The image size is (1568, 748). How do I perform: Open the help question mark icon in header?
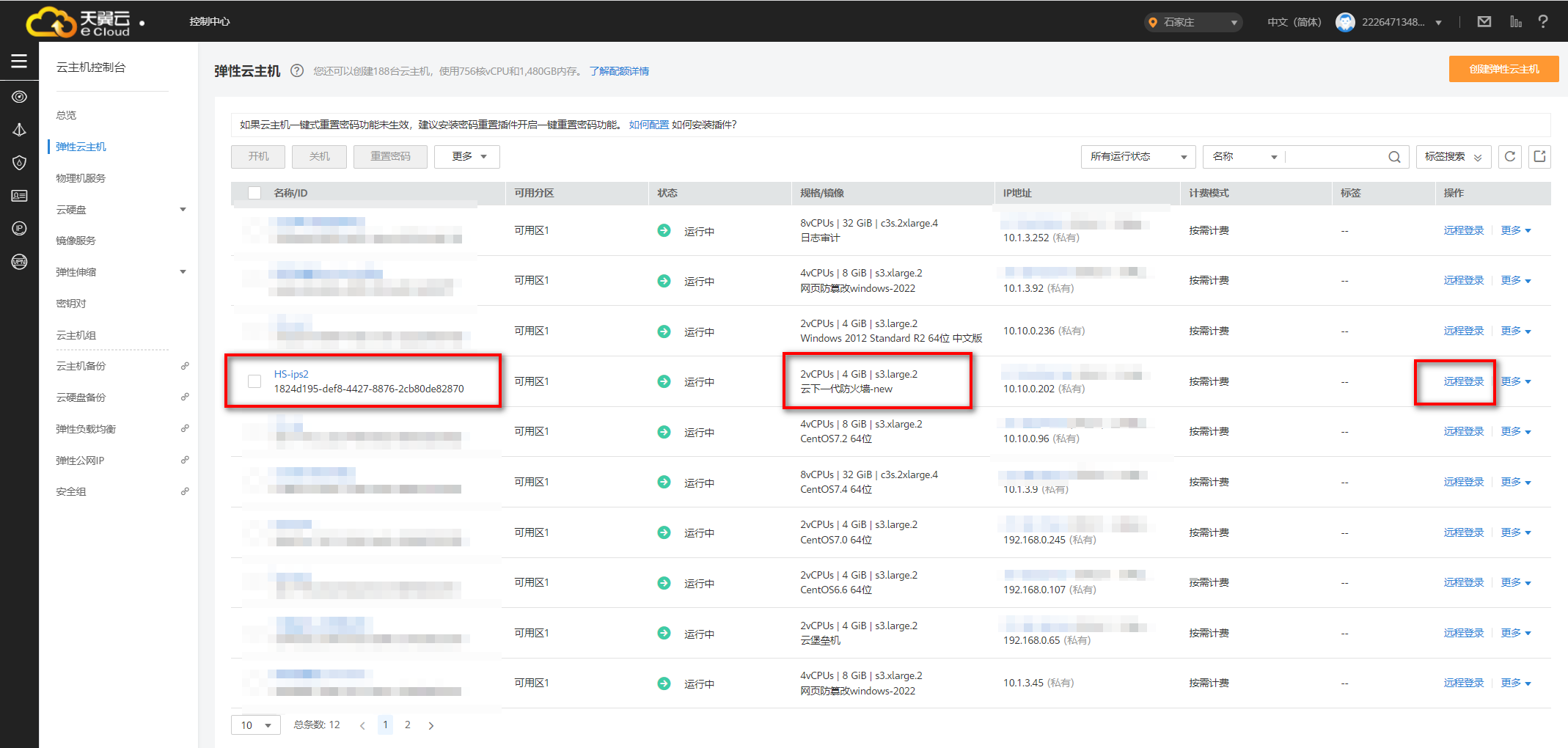point(1543,22)
